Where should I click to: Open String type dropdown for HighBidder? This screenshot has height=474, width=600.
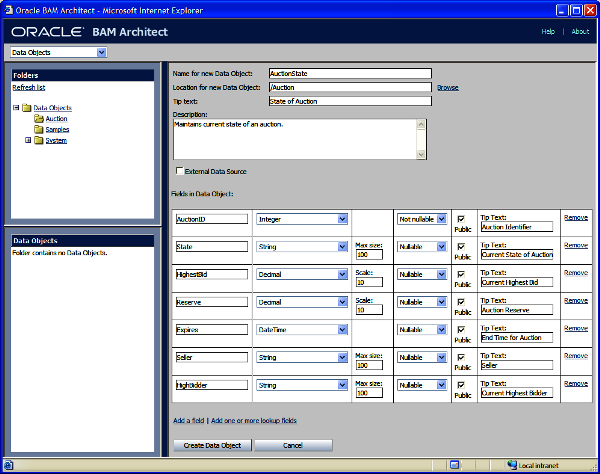[x=342, y=385]
